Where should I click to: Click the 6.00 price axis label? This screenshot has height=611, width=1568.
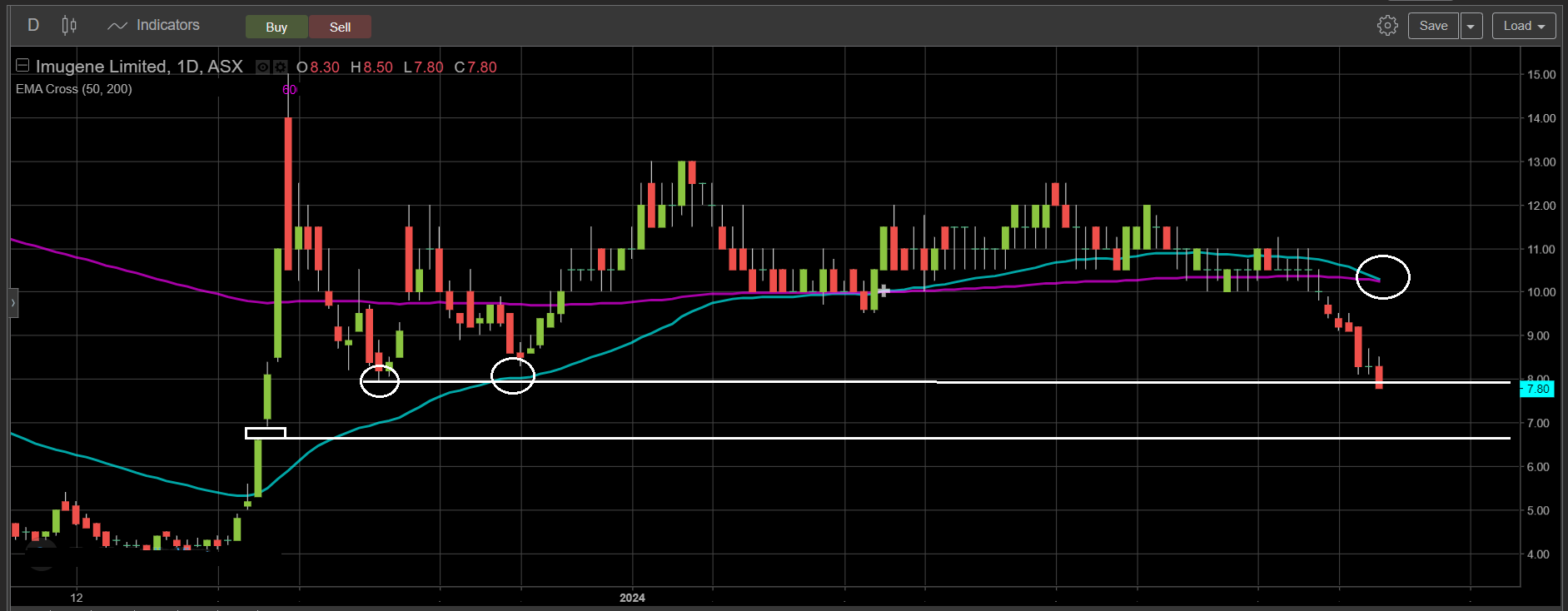coord(1538,467)
